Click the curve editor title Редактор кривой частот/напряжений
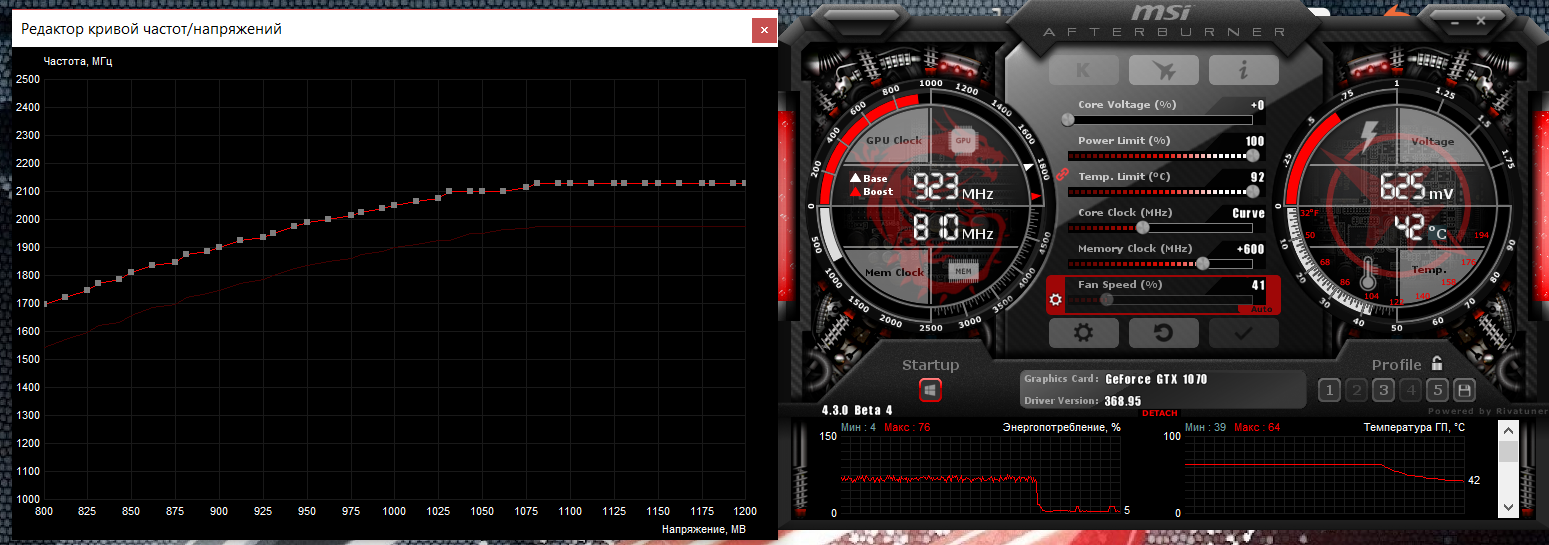The width and height of the screenshot is (1549, 545). pyautogui.click(x=150, y=30)
